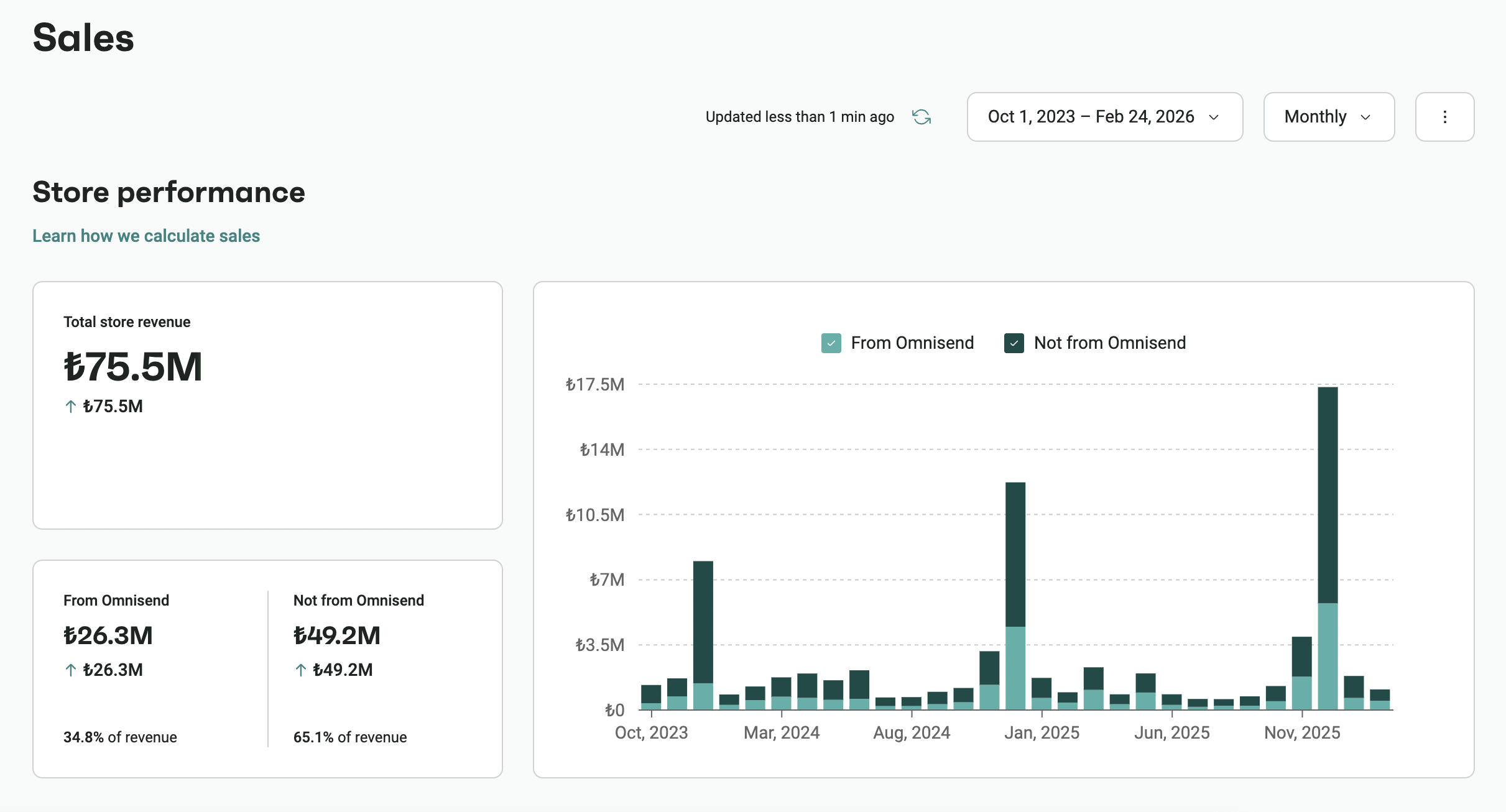
Task: Click the green arrow under From Omnisend value
Action: (x=70, y=670)
